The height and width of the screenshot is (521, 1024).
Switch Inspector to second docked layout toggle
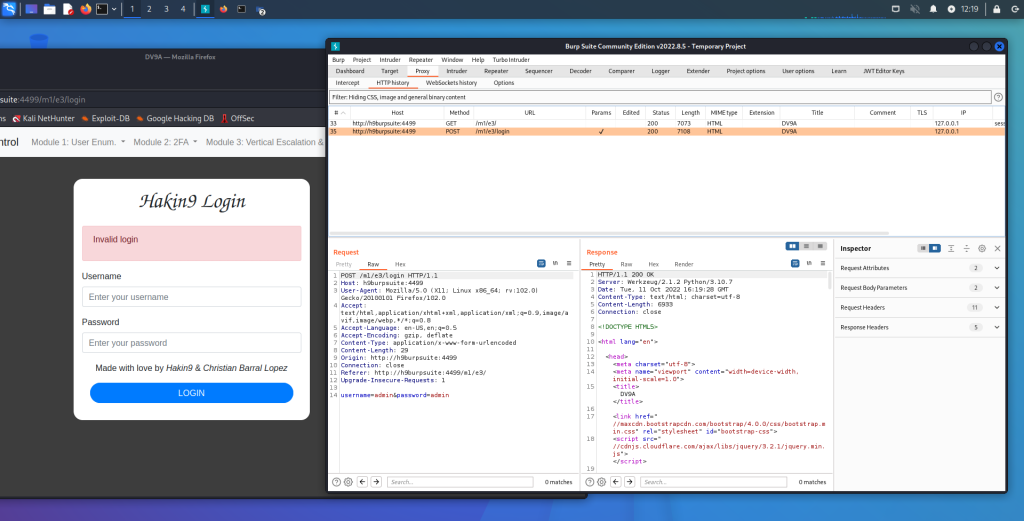(x=935, y=249)
